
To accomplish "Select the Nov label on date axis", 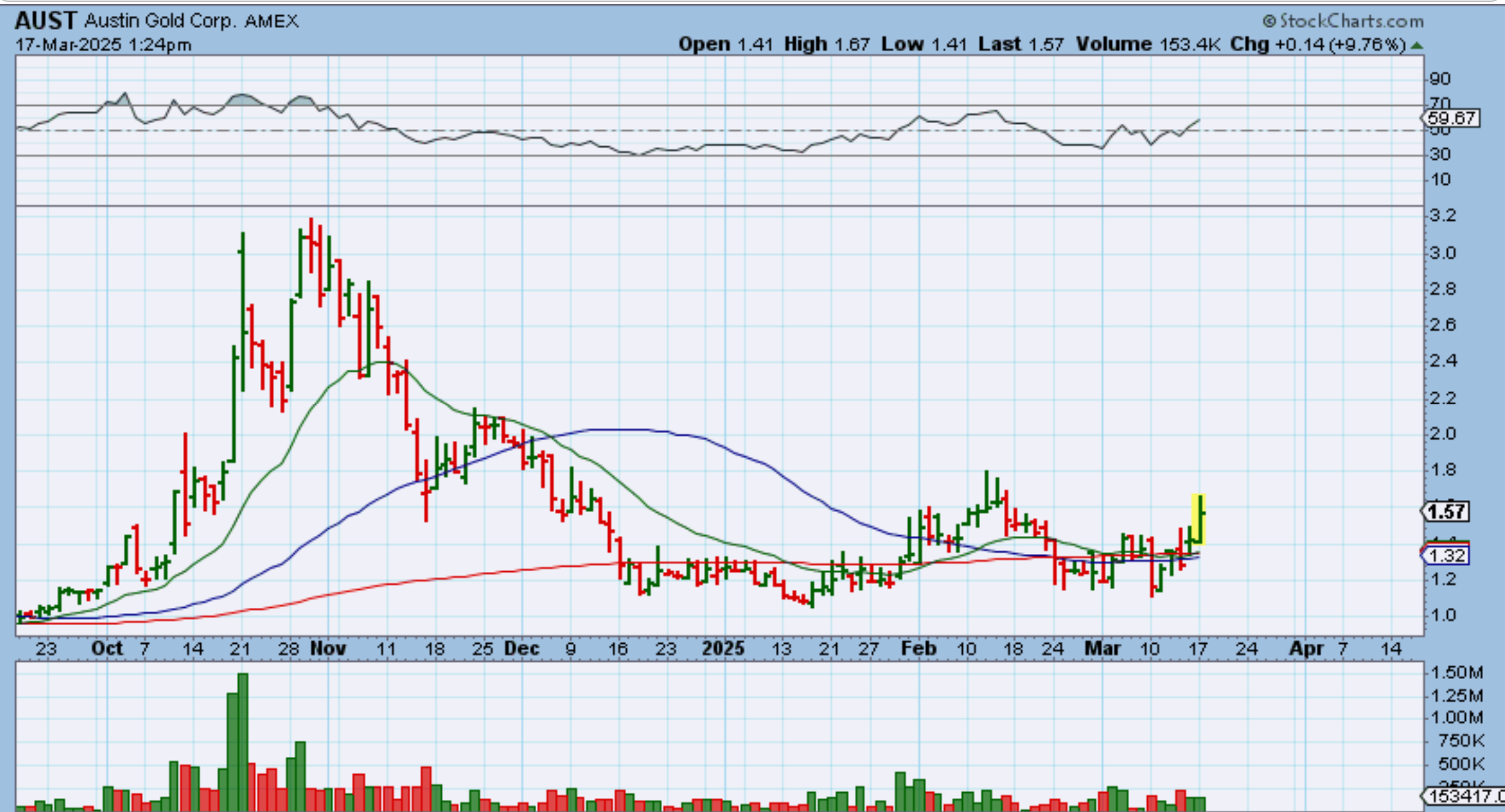I will point(328,648).
